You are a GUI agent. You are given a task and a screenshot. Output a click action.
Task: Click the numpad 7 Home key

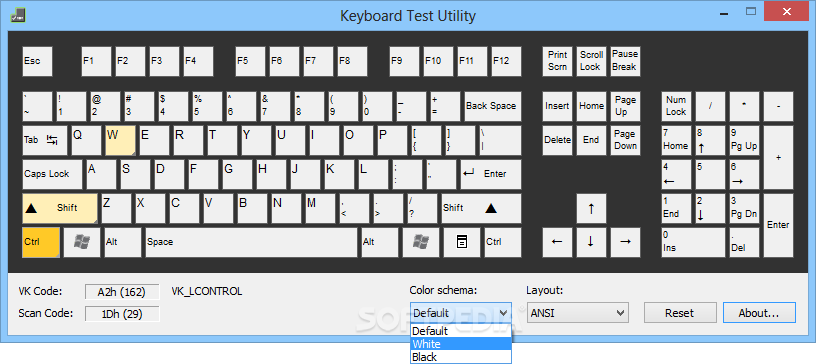pyautogui.click(x=676, y=140)
